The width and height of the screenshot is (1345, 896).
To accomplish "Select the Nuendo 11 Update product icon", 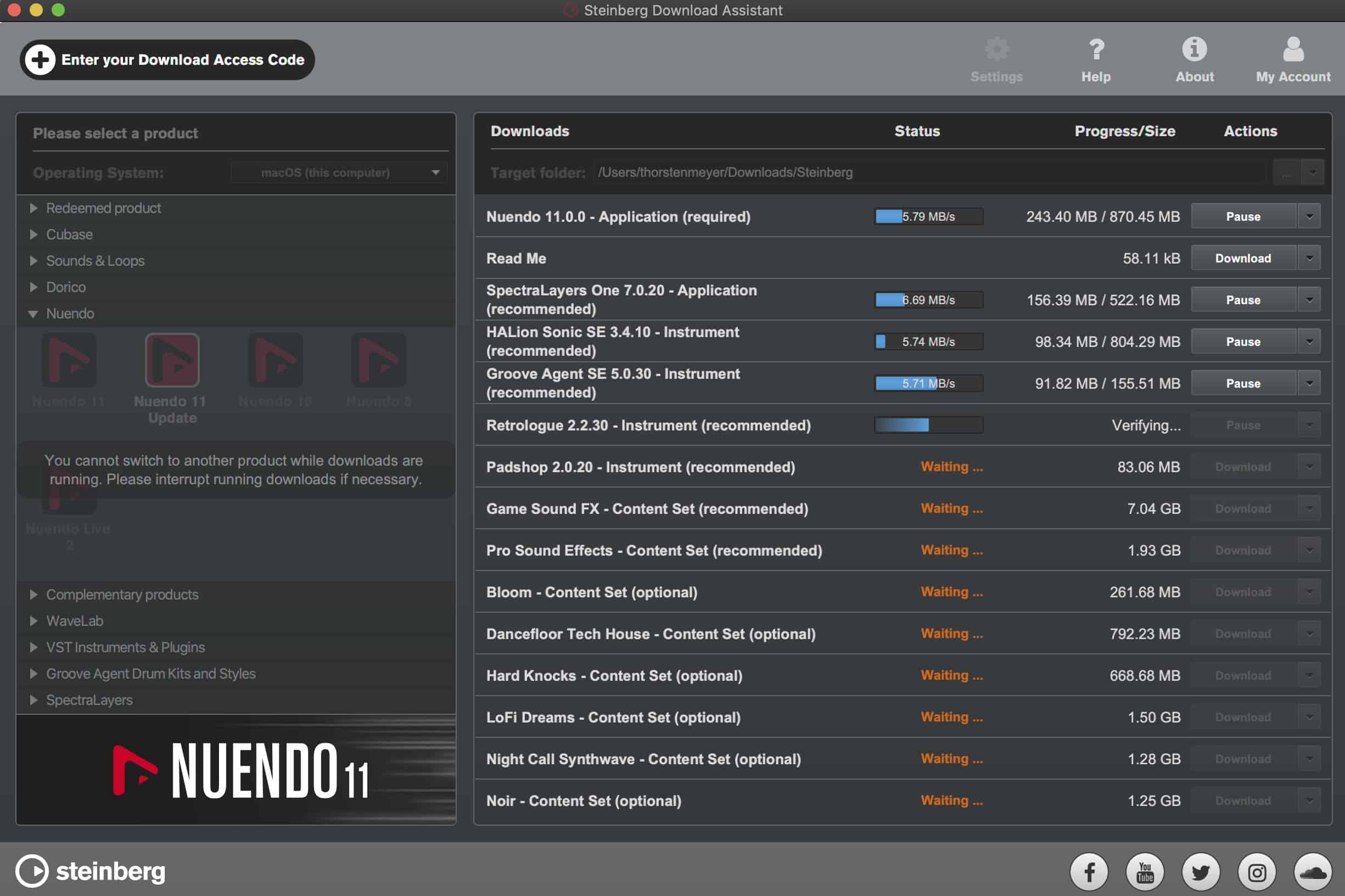I will pyautogui.click(x=172, y=360).
